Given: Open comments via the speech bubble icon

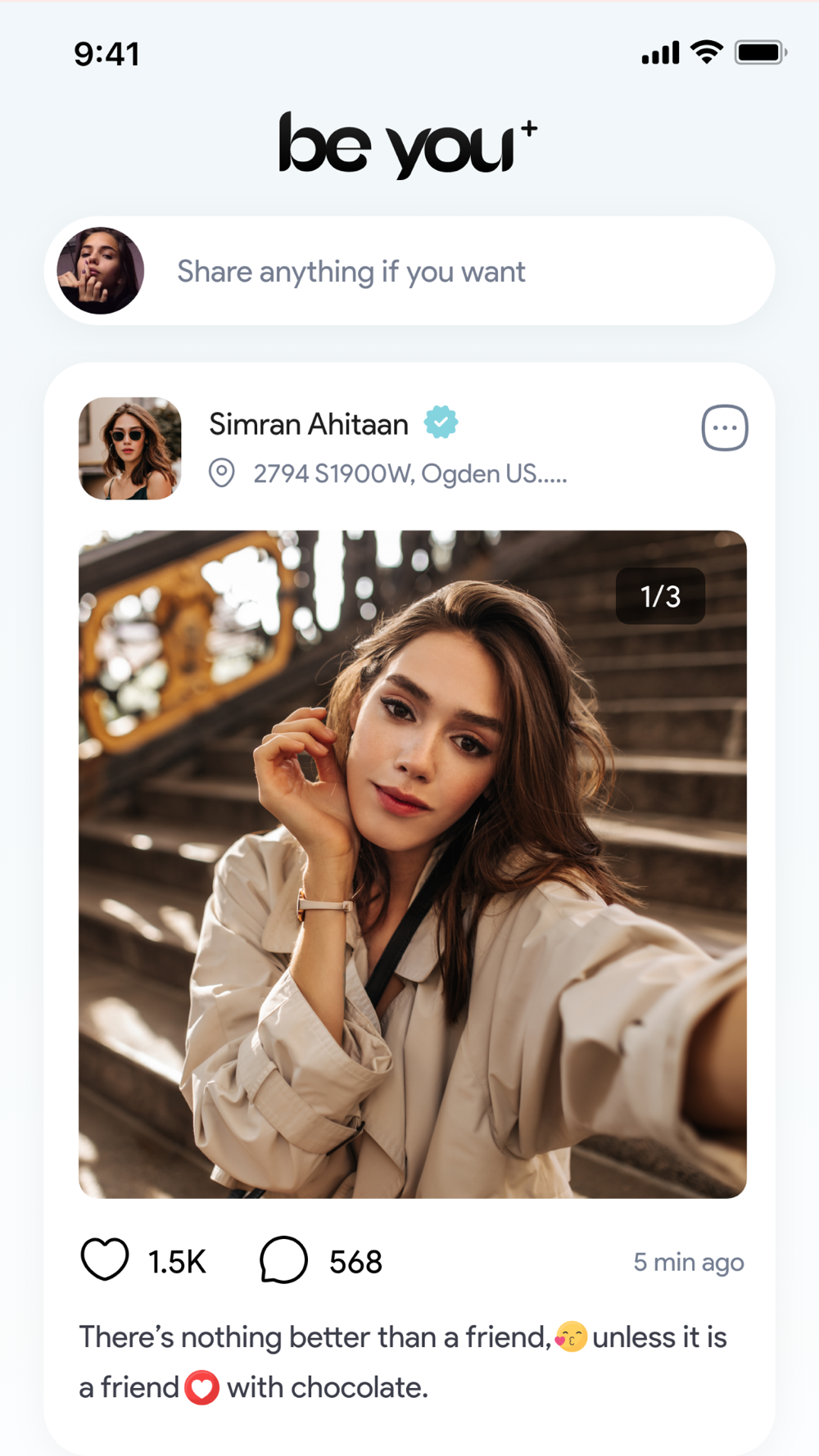Looking at the screenshot, I should coord(283,1259).
